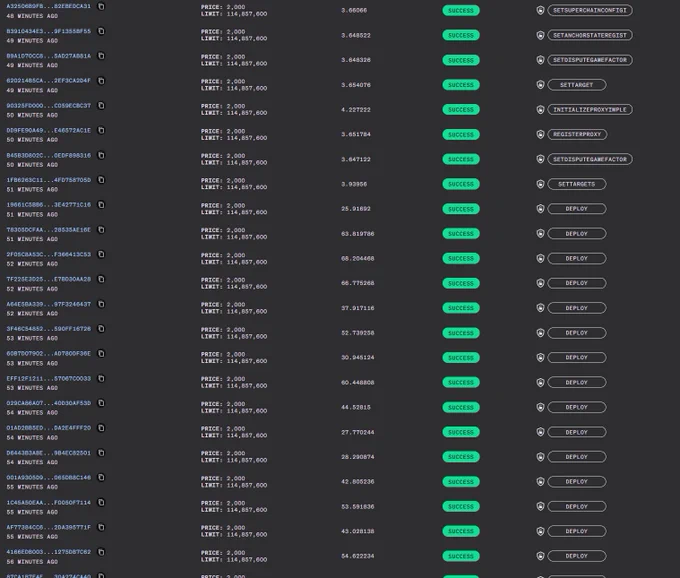Copy hash of the 25.91692 fee transaction
Image resolution: width=680 pixels, height=578 pixels.
pyautogui.click(x=101, y=205)
